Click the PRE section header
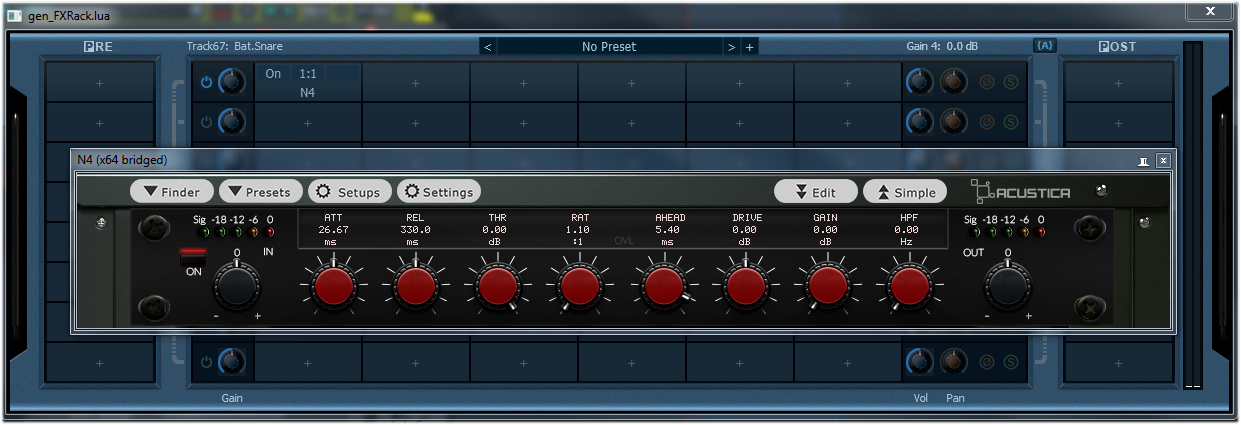The height and width of the screenshot is (425, 1241). click(98, 47)
